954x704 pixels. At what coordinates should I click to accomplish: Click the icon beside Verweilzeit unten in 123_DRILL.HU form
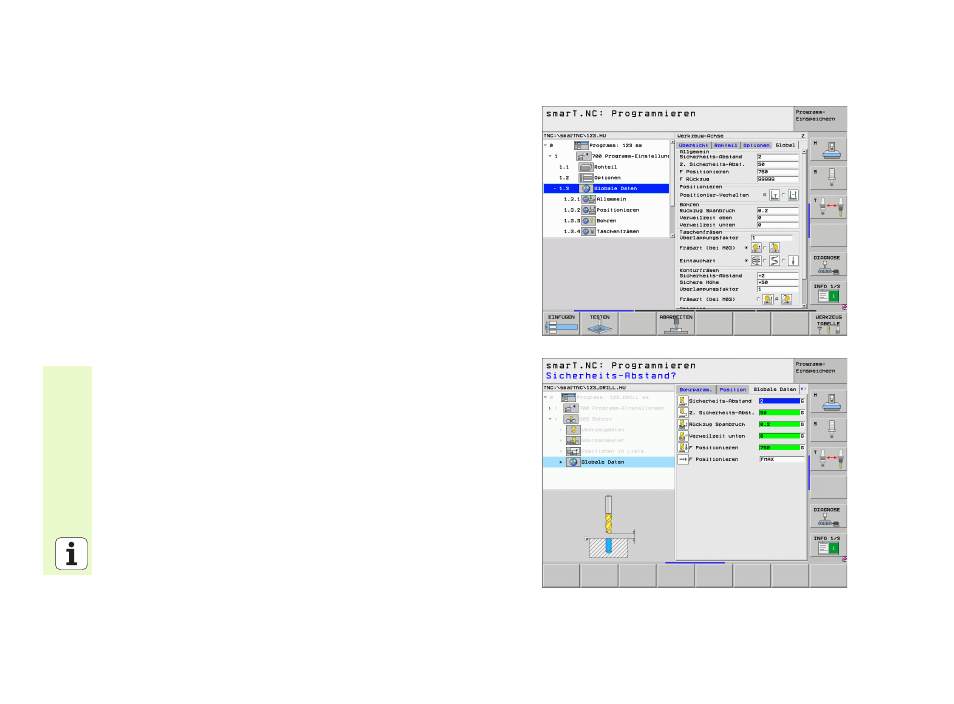tap(683, 436)
